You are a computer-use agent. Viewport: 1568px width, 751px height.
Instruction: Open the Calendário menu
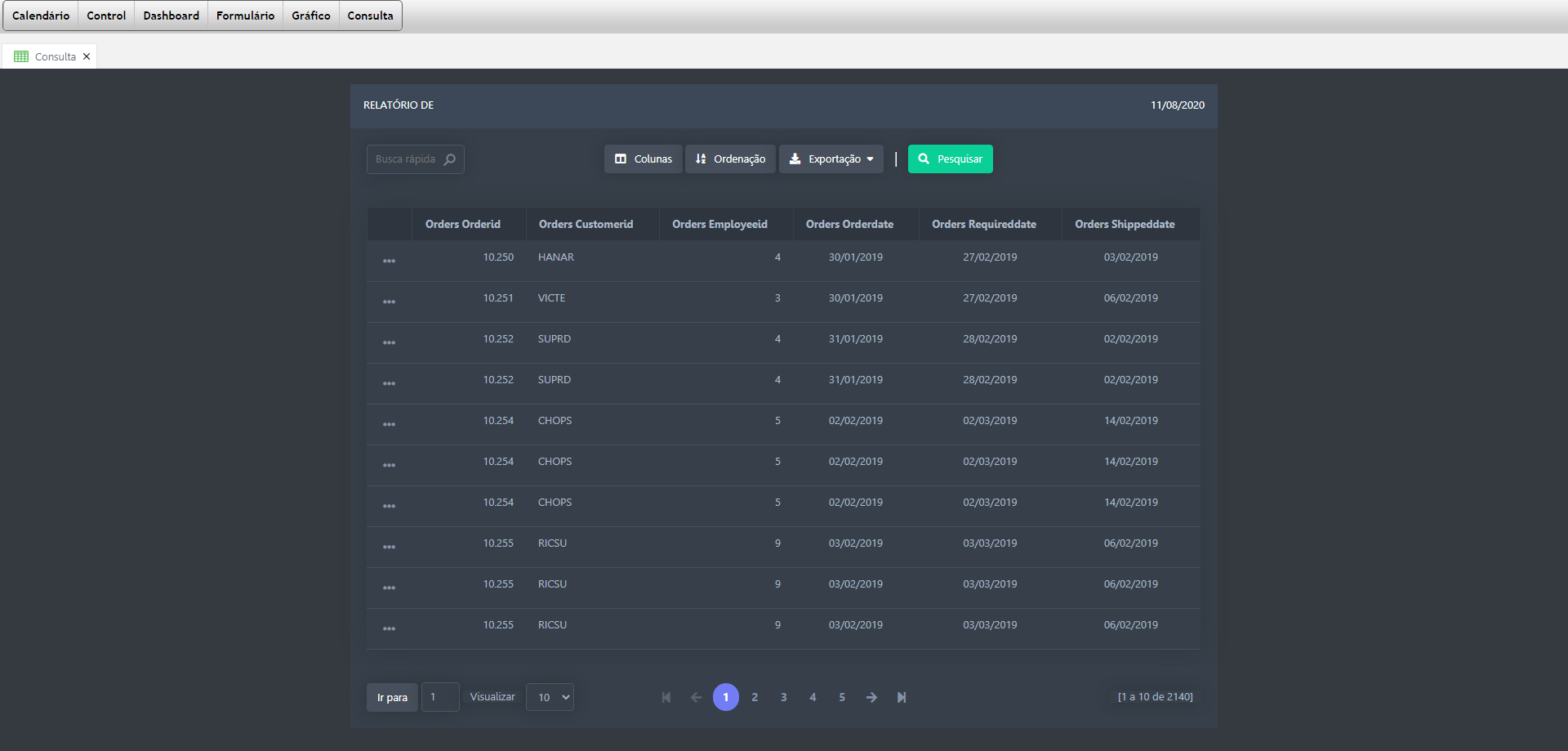pos(41,16)
